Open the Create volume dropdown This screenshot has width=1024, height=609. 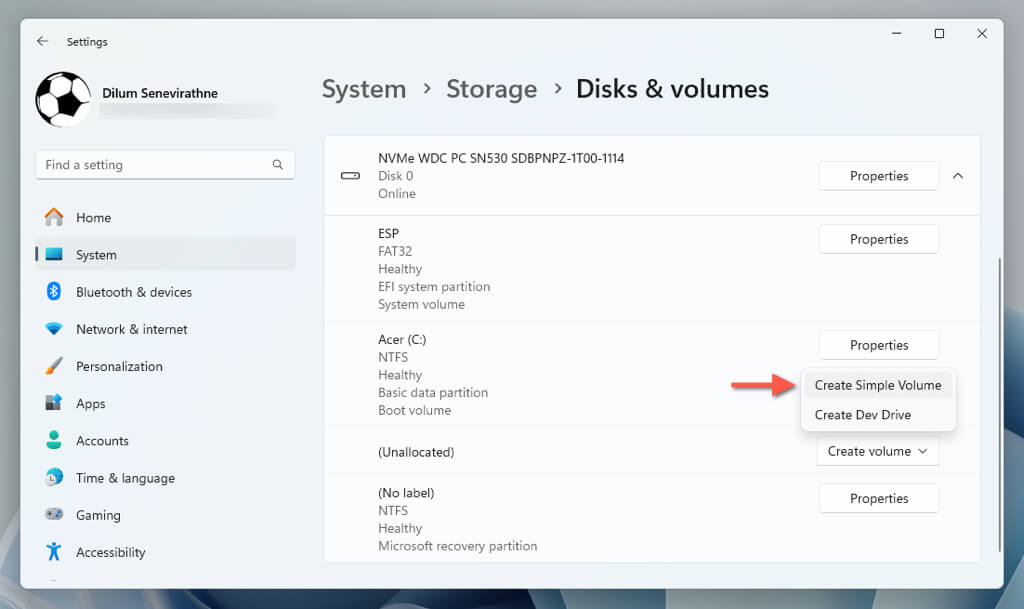click(x=878, y=451)
